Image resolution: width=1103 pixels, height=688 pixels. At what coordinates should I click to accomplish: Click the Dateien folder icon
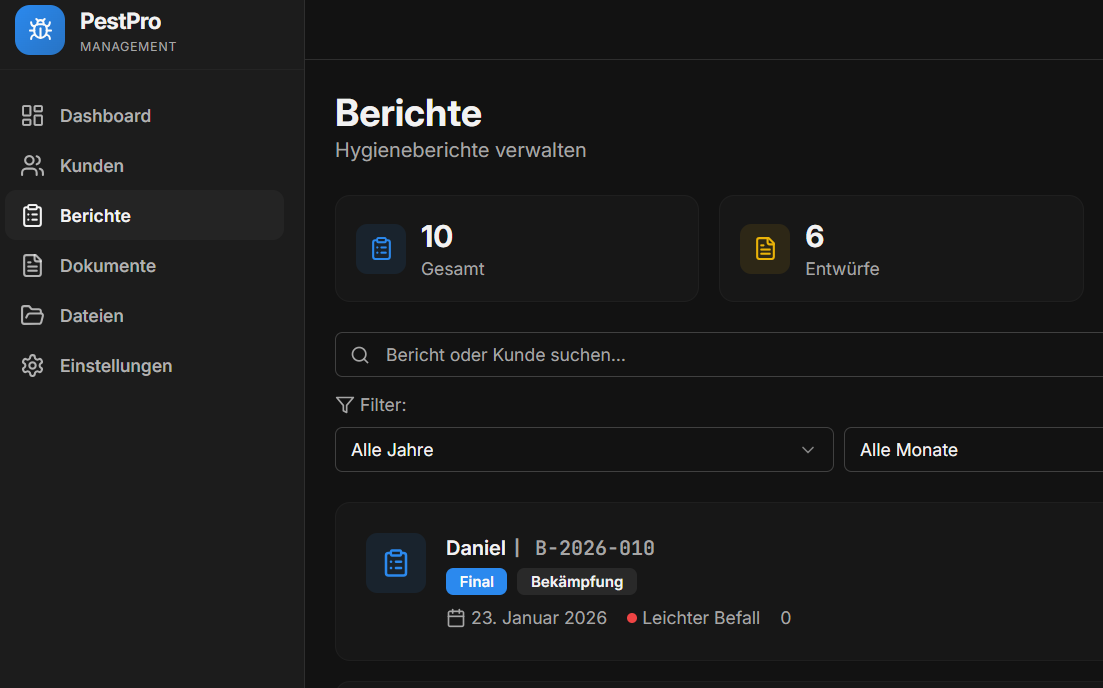[33, 316]
